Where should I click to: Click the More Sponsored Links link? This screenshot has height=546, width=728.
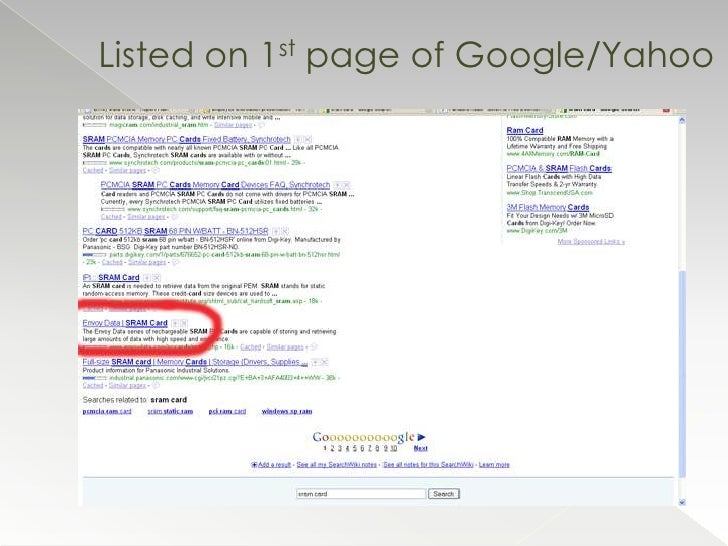pyautogui.click(x=591, y=242)
